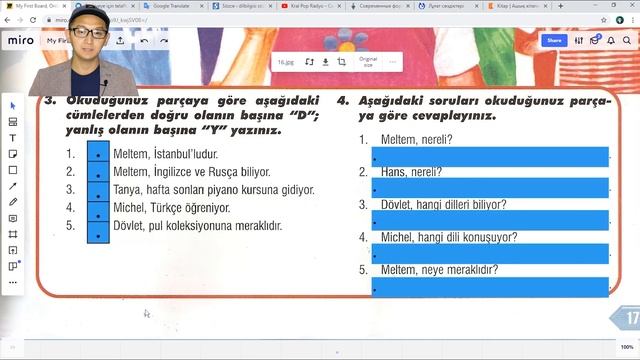
Task: Click blue answer bar under Dövlet, hangi dilleri
Action: click(x=490, y=220)
